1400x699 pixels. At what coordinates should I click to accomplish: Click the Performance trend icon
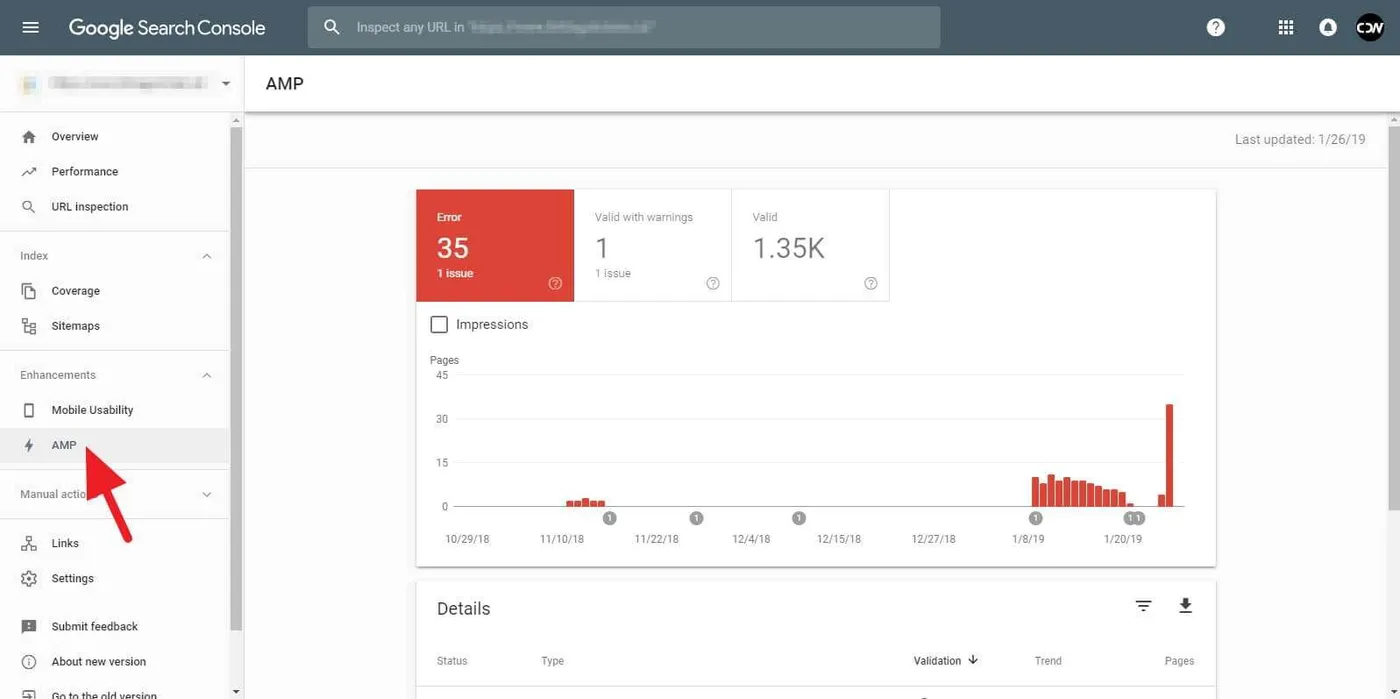[x=29, y=171]
